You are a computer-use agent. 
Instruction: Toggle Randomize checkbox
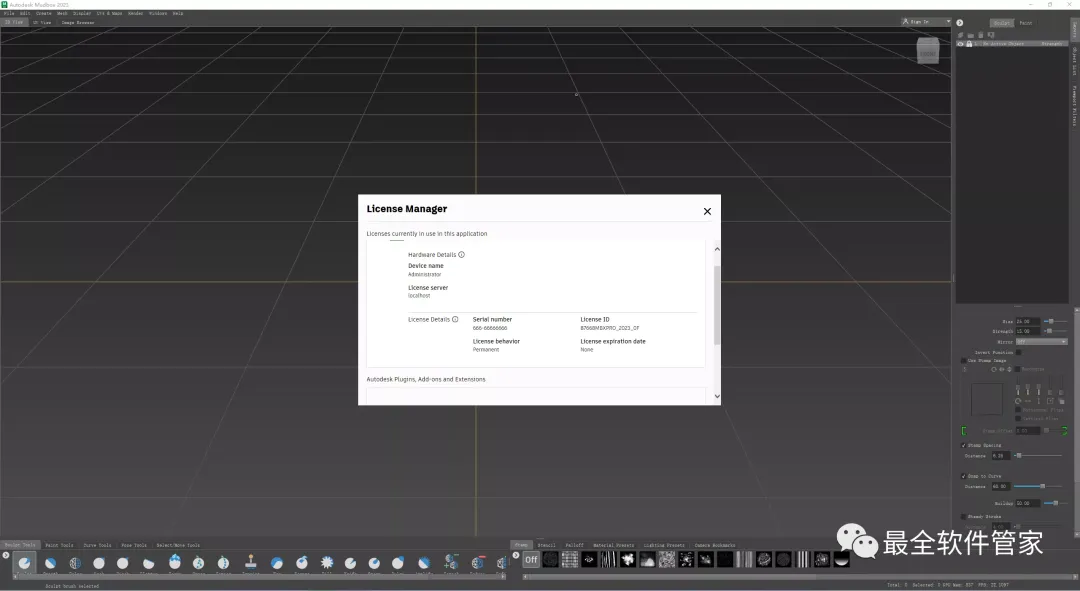pyautogui.click(x=1017, y=369)
